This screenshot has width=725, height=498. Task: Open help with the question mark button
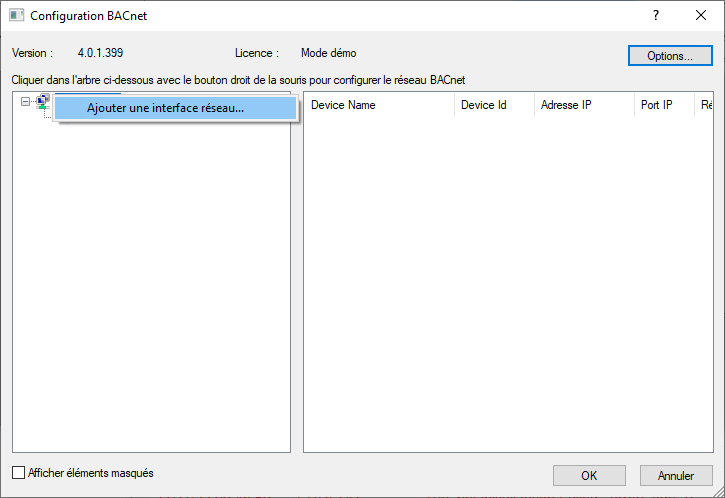656,15
